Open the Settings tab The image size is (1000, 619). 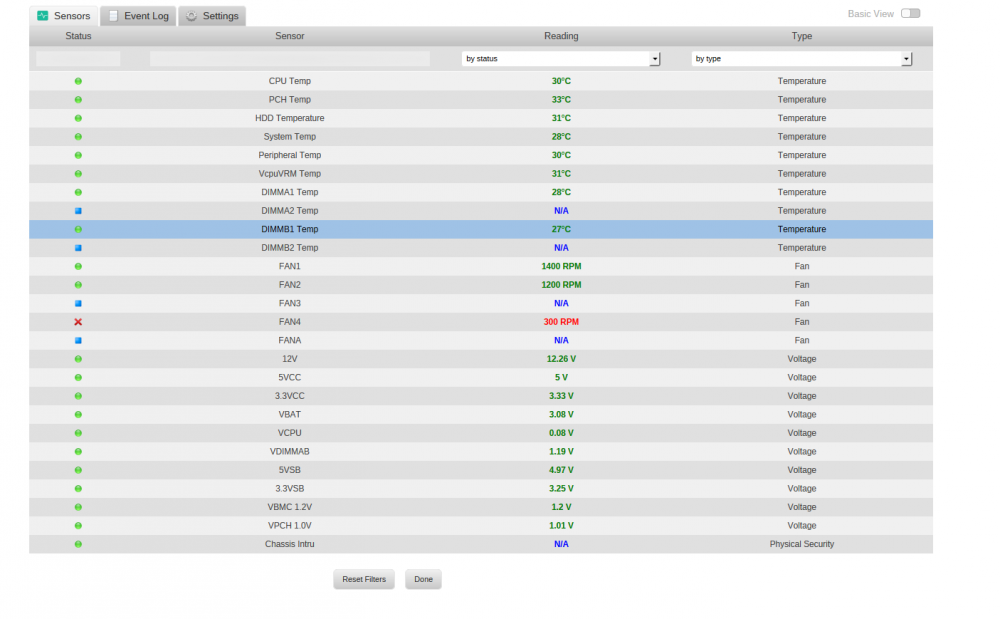[x=212, y=16]
